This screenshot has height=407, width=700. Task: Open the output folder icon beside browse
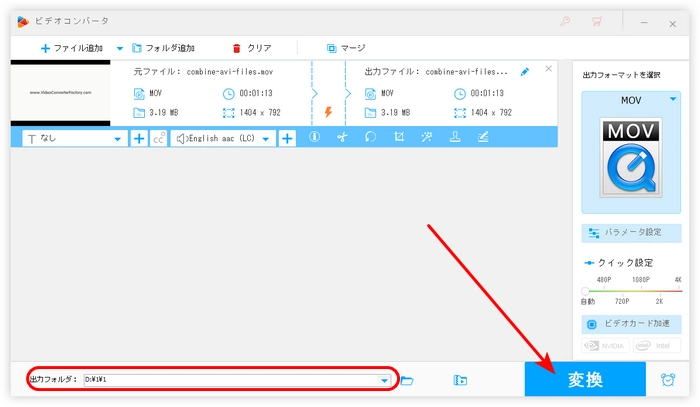click(460, 380)
